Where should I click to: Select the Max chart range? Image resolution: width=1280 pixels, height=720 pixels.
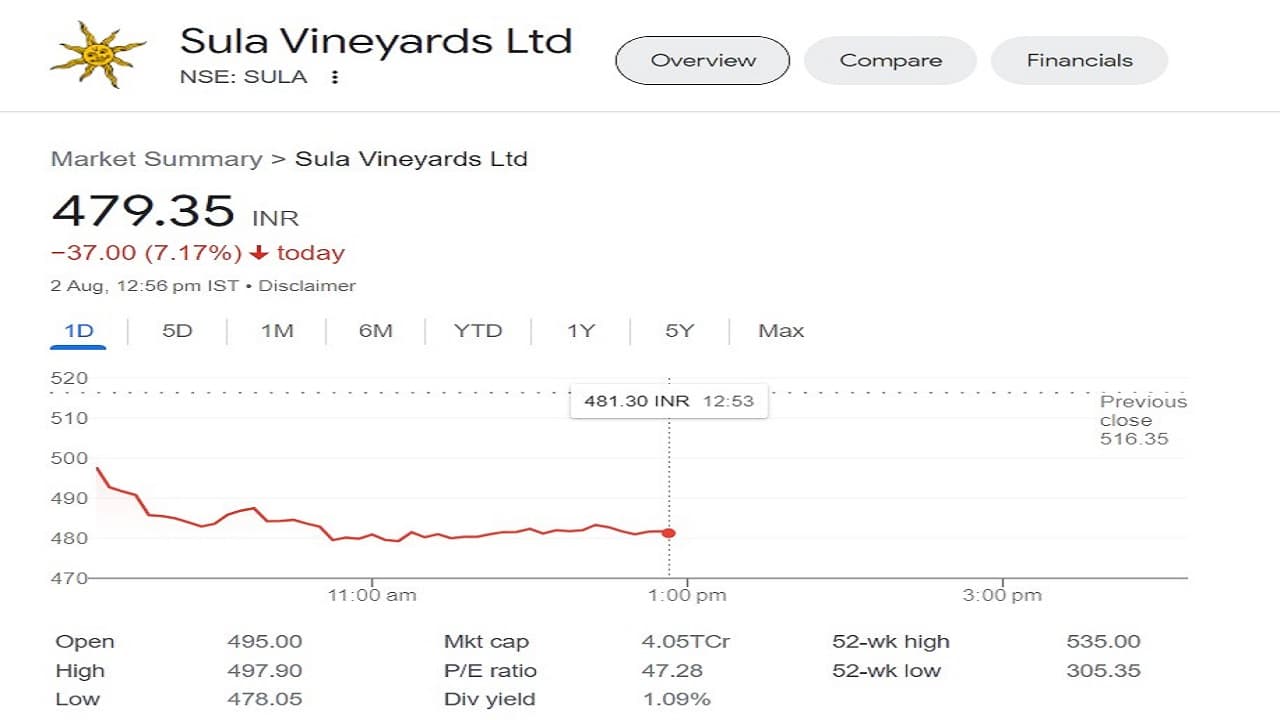[781, 331]
